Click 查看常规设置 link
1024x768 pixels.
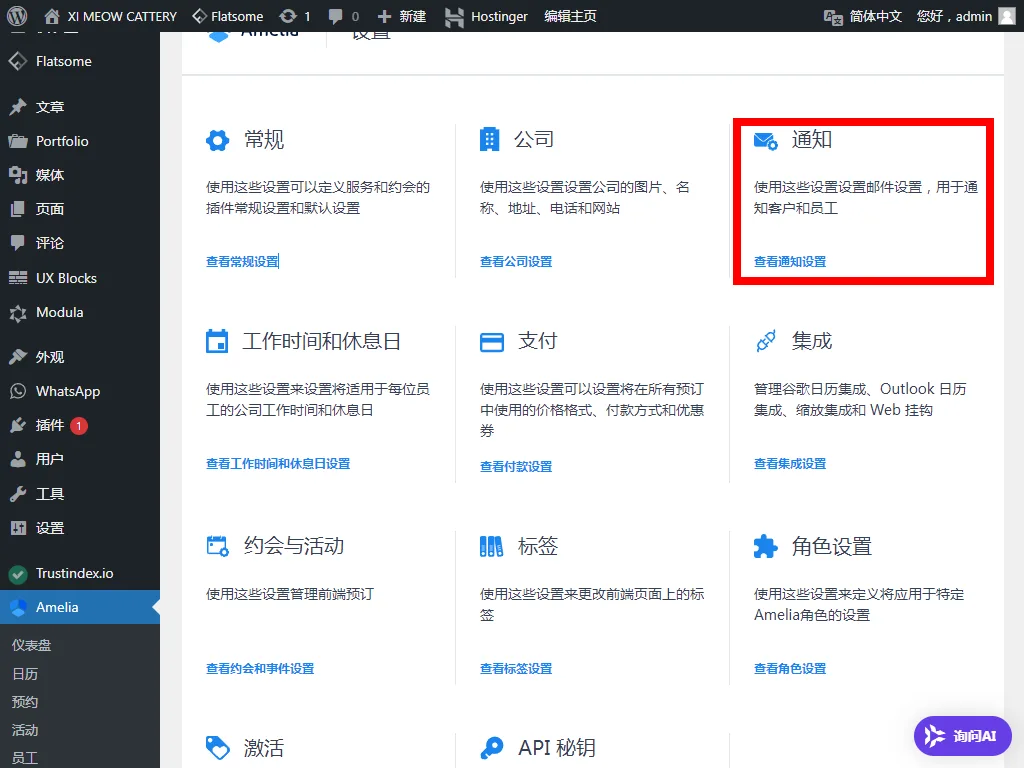pyautogui.click(x=242, y=262)
